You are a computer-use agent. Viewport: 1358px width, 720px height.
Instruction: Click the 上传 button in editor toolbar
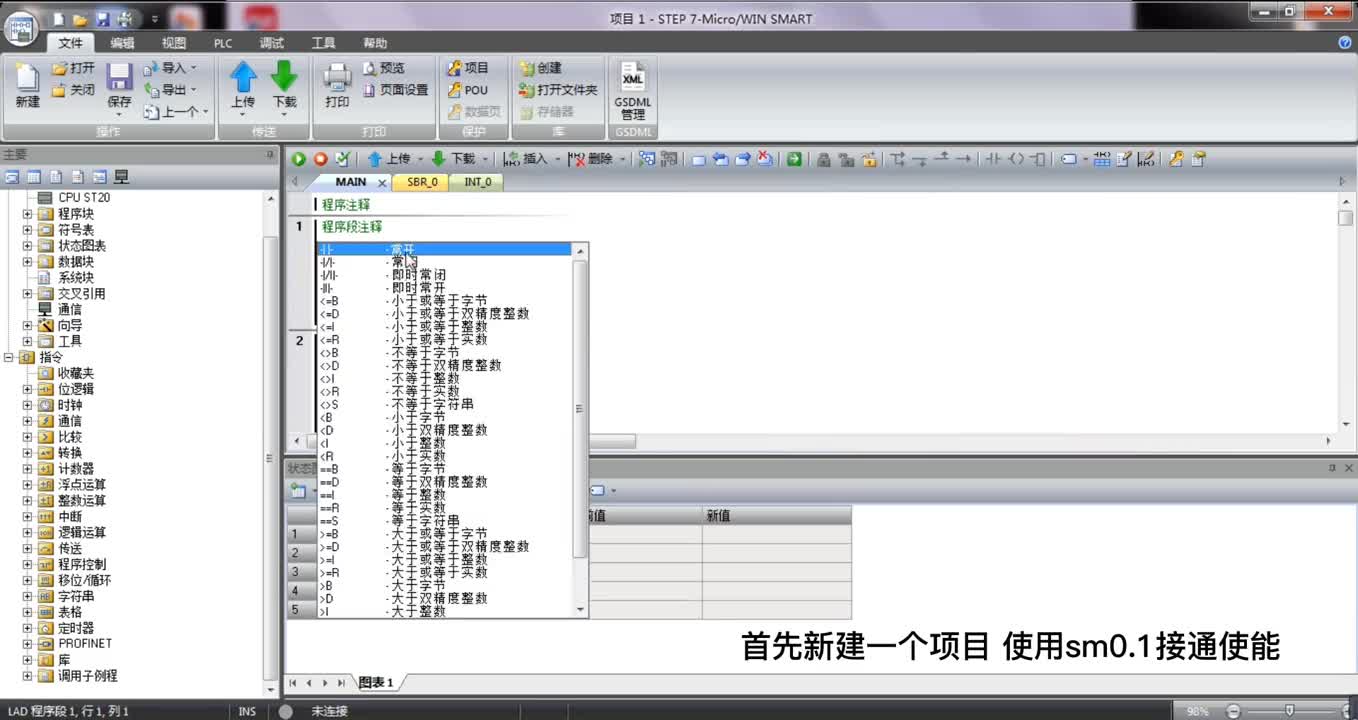point(389,159)
